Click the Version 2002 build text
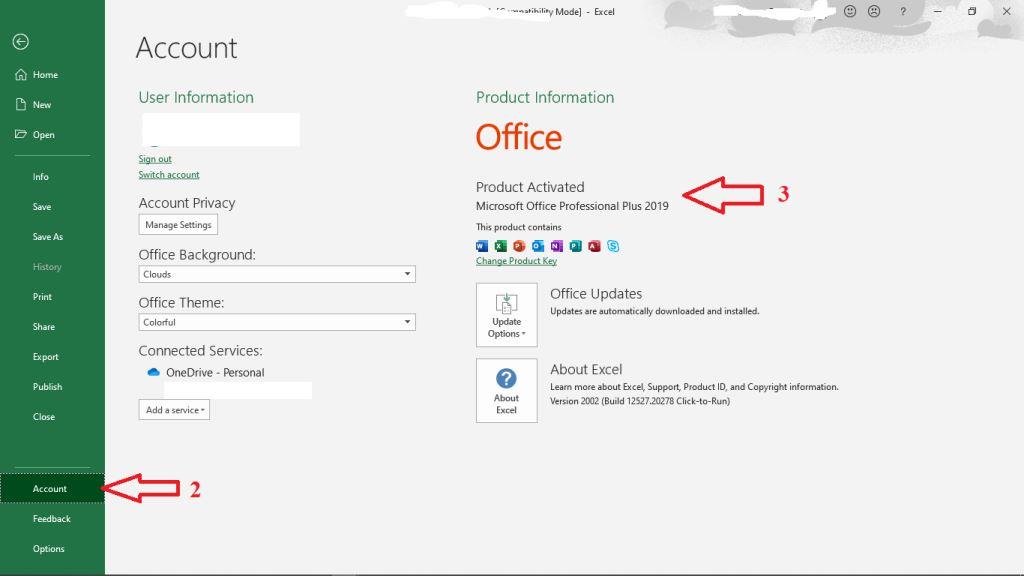This screenshot has width=1024, height=576. click(640, 401)
